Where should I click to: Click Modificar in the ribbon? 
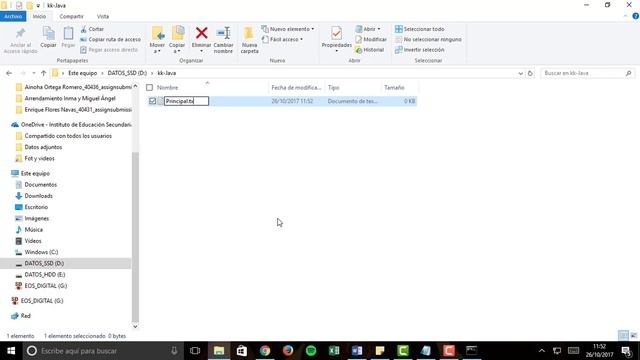point(371,40)
